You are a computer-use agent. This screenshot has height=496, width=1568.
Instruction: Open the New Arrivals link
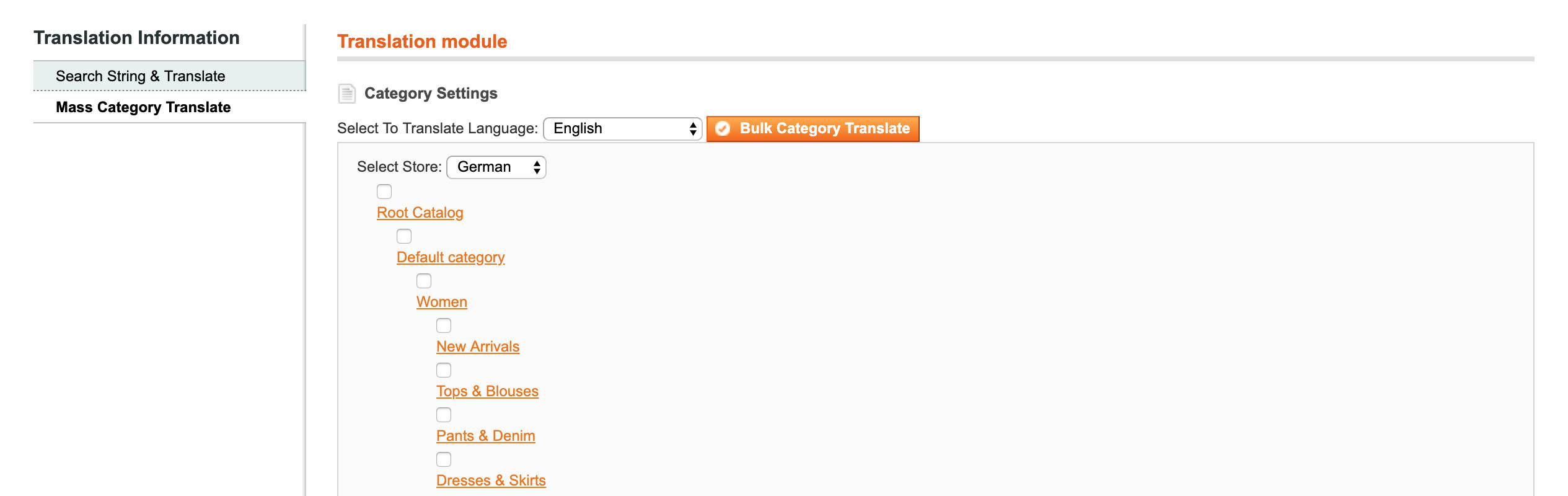point(477,347)
